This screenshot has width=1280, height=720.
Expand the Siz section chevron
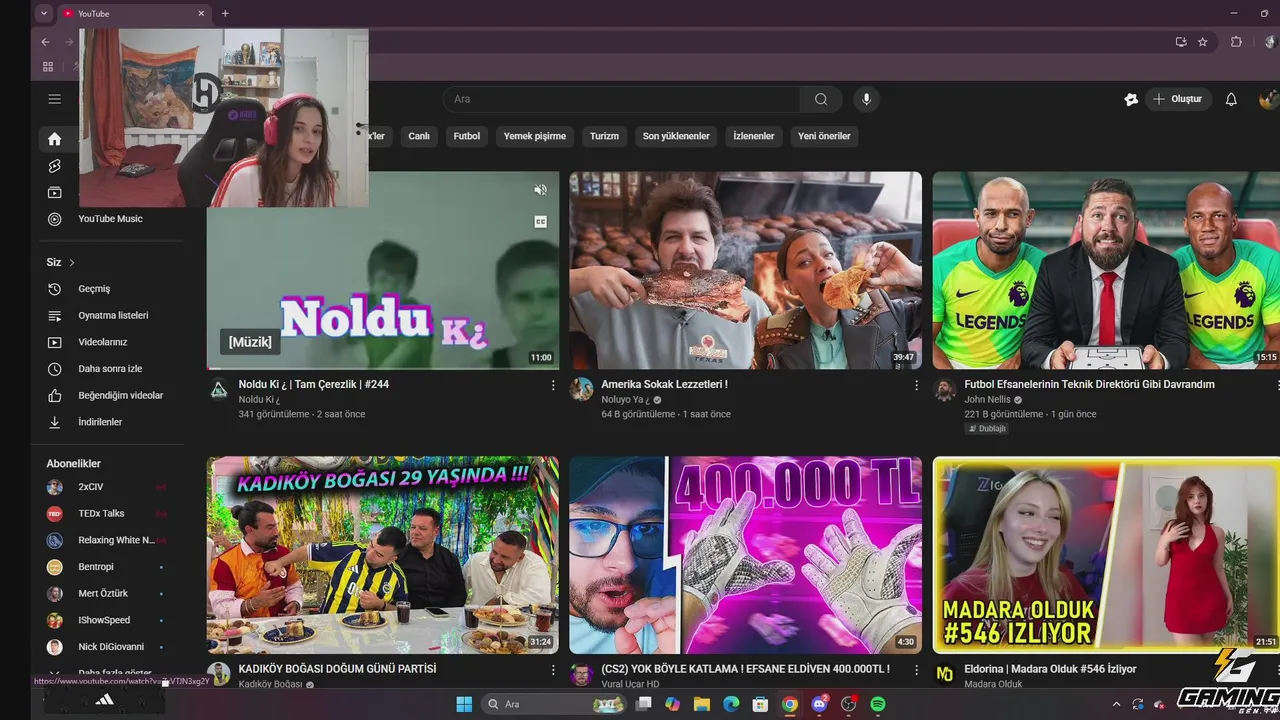pos(72,262)
